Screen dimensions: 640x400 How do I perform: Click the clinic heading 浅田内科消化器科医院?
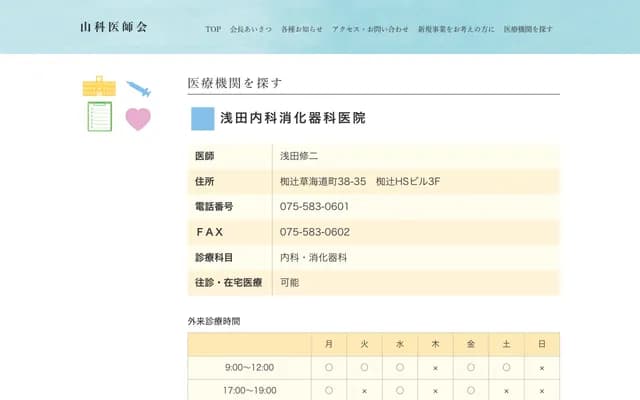pyautogui.click(x=293, y=118)
